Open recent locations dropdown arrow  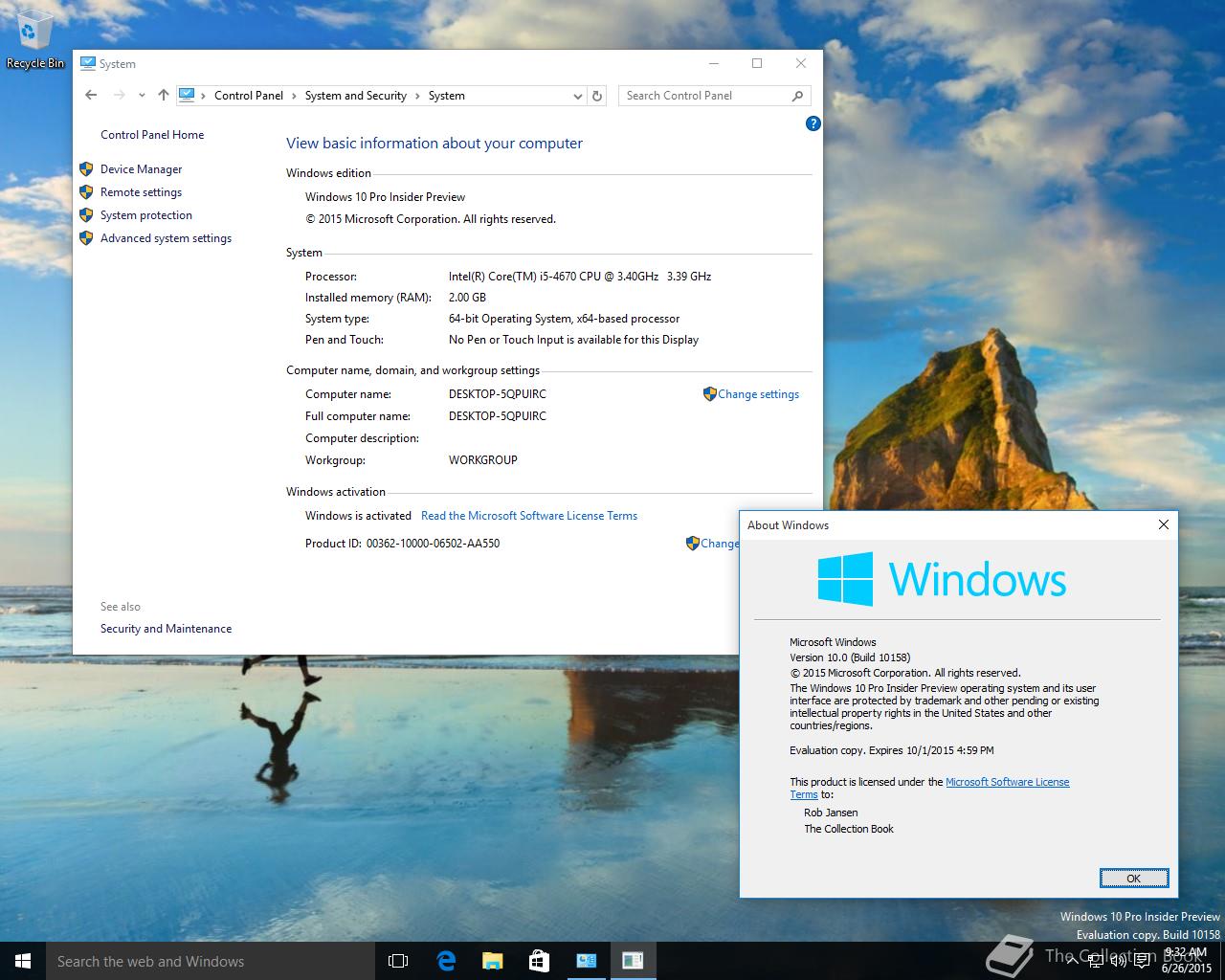tap(142, 95)
